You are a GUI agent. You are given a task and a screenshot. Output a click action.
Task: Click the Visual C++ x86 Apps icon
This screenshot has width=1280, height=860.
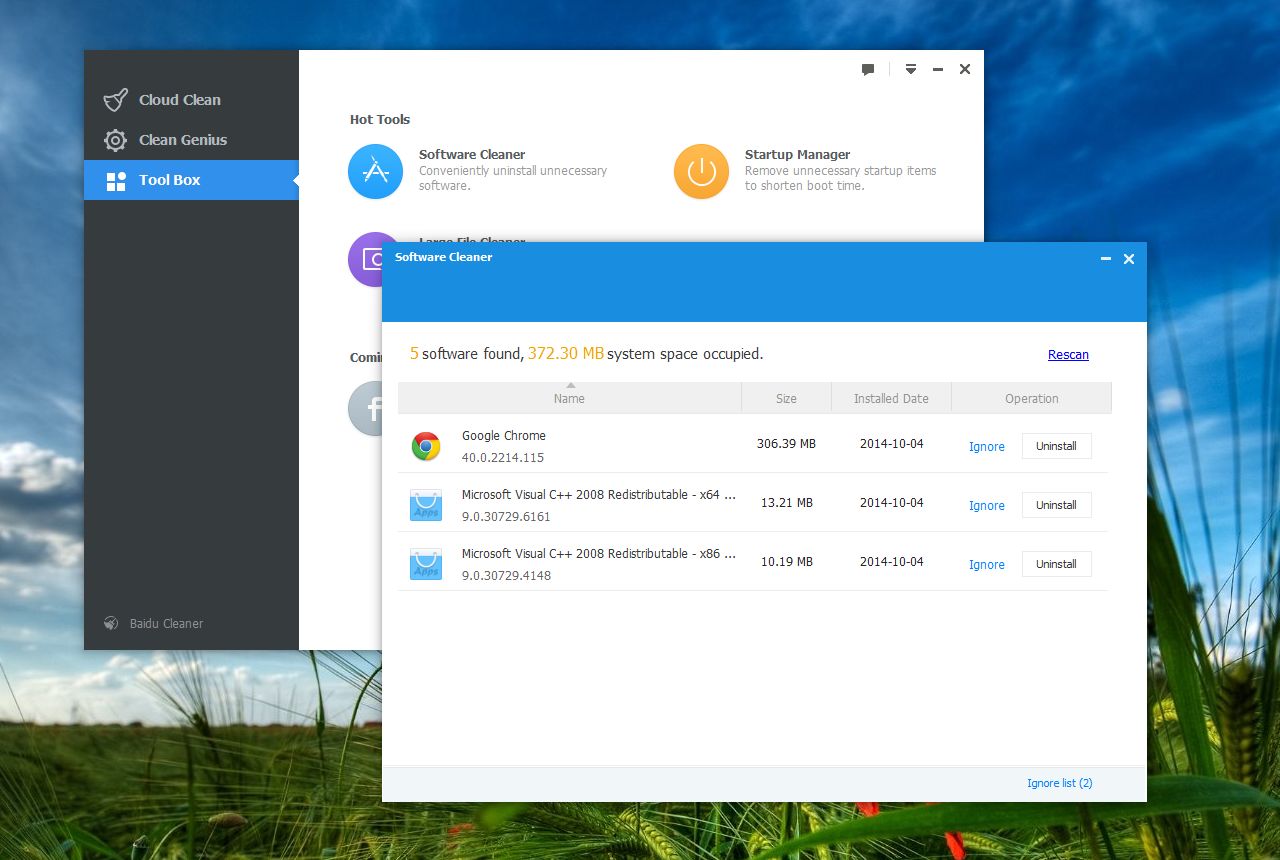point(426,564)
